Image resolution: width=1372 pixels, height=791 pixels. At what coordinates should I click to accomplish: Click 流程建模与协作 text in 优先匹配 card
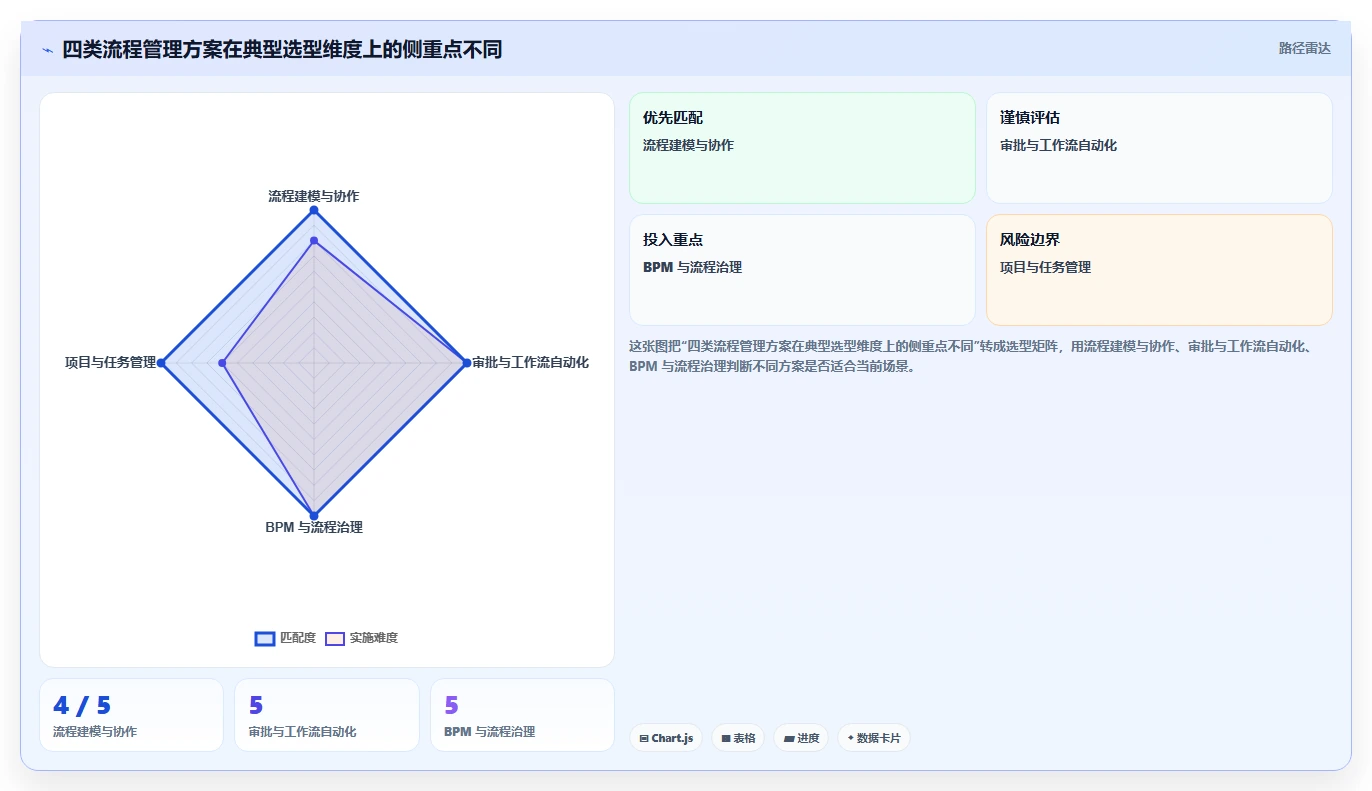(x=688, y=145)
